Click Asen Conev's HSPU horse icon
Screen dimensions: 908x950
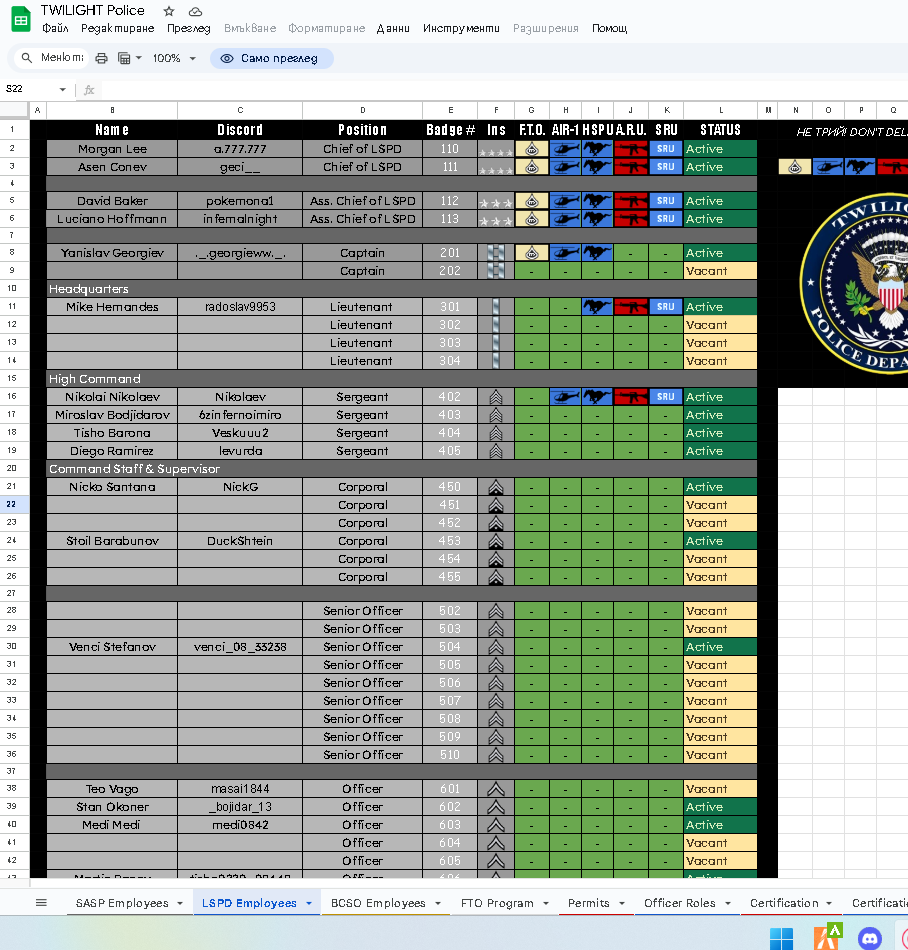coord(597,167)
